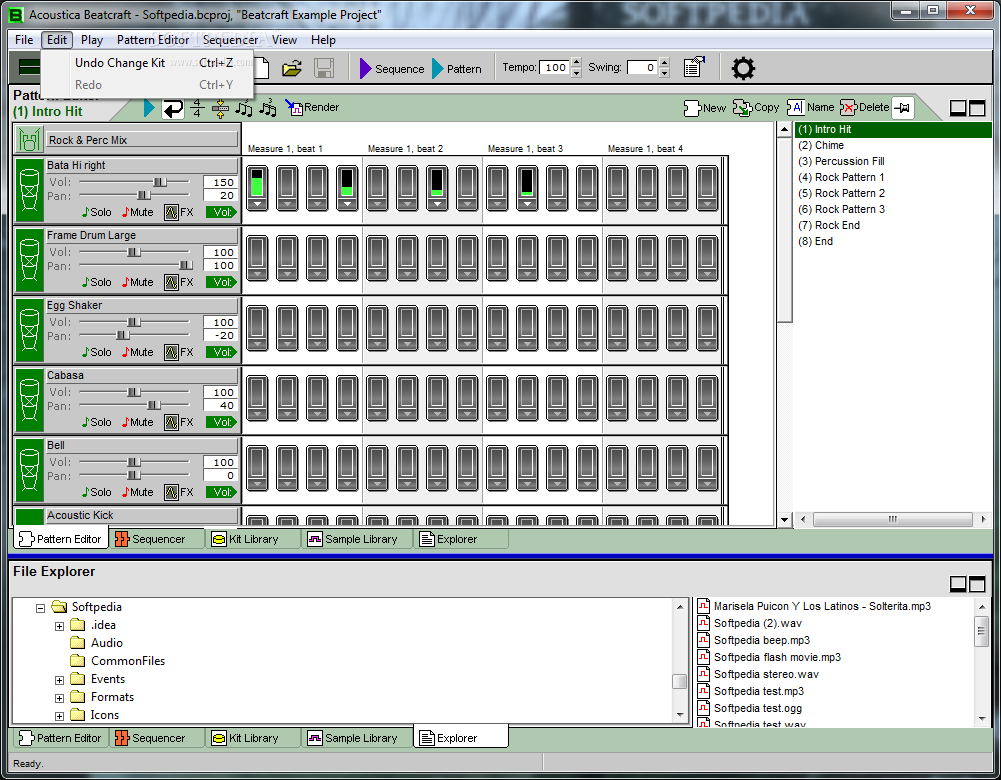Open FX for Bata Hi right

pos(179,212)
